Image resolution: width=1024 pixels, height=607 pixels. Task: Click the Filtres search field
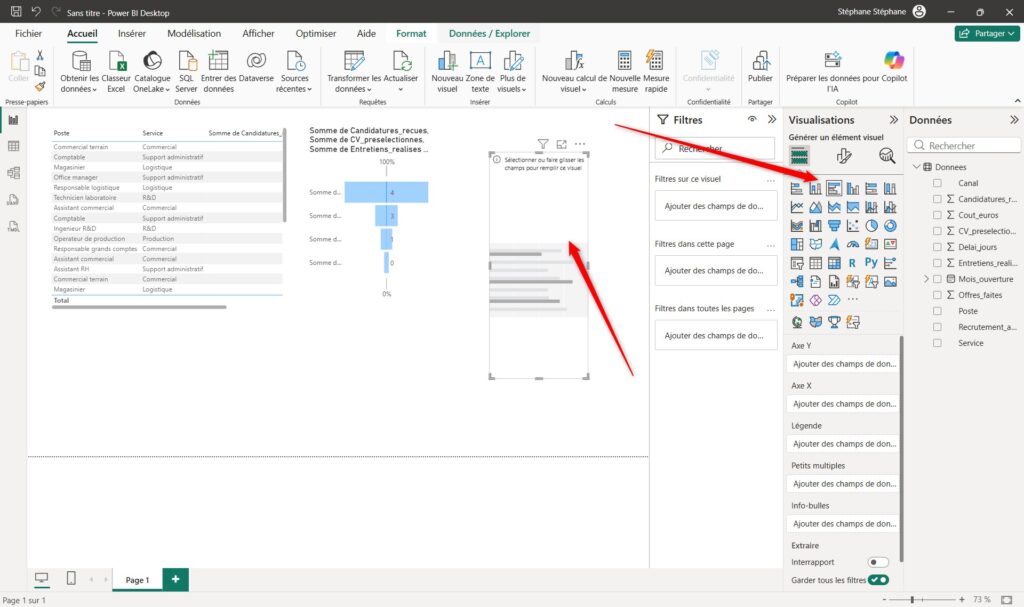(715, 148)
